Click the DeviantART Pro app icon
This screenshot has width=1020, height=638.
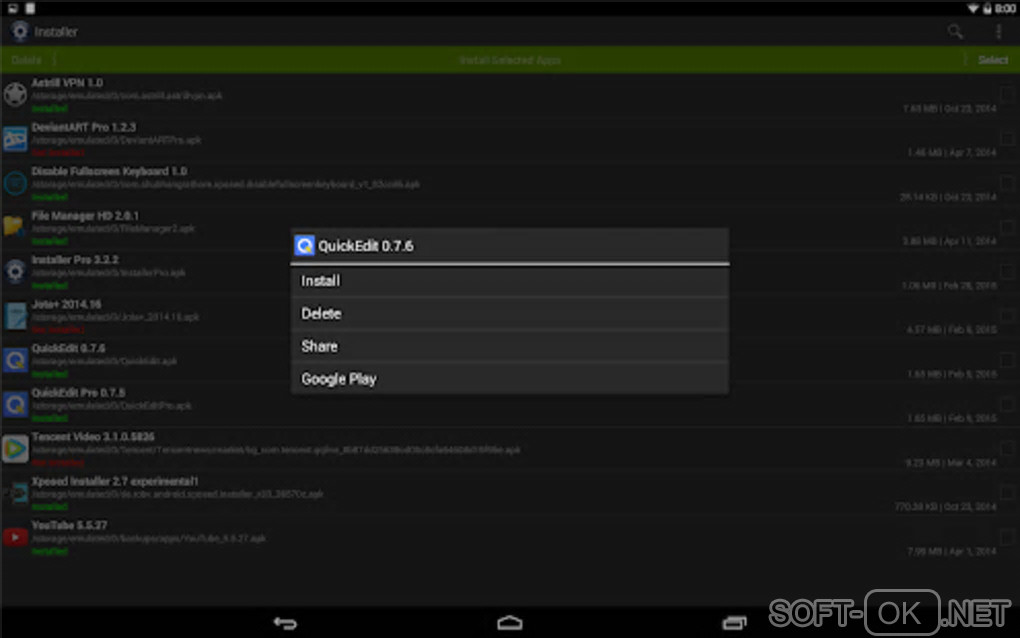(15, 139)
